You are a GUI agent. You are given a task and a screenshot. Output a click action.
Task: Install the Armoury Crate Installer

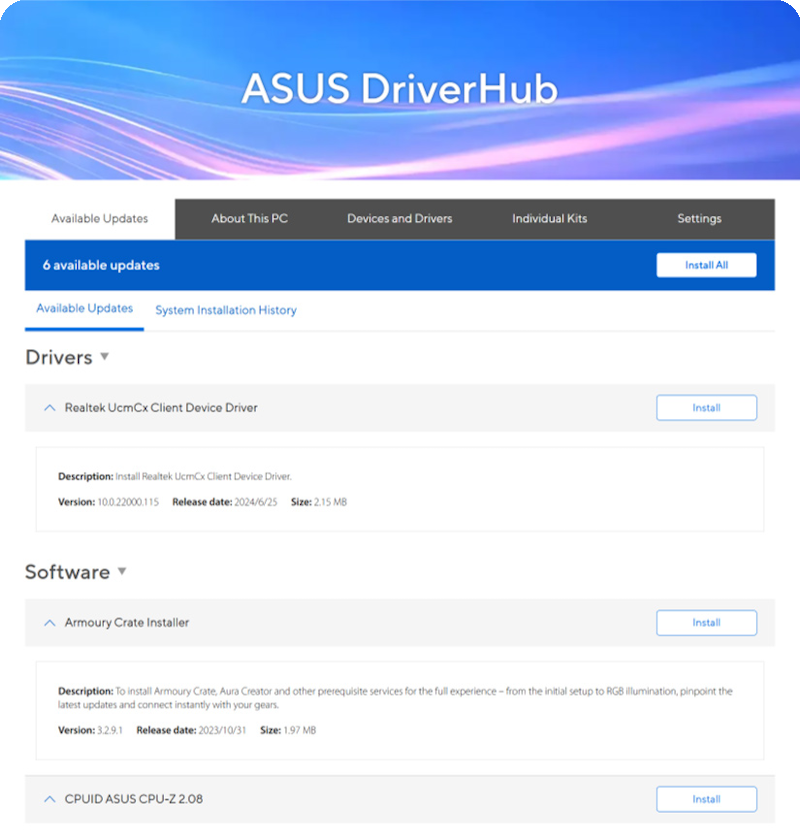[x=706, y=622]
